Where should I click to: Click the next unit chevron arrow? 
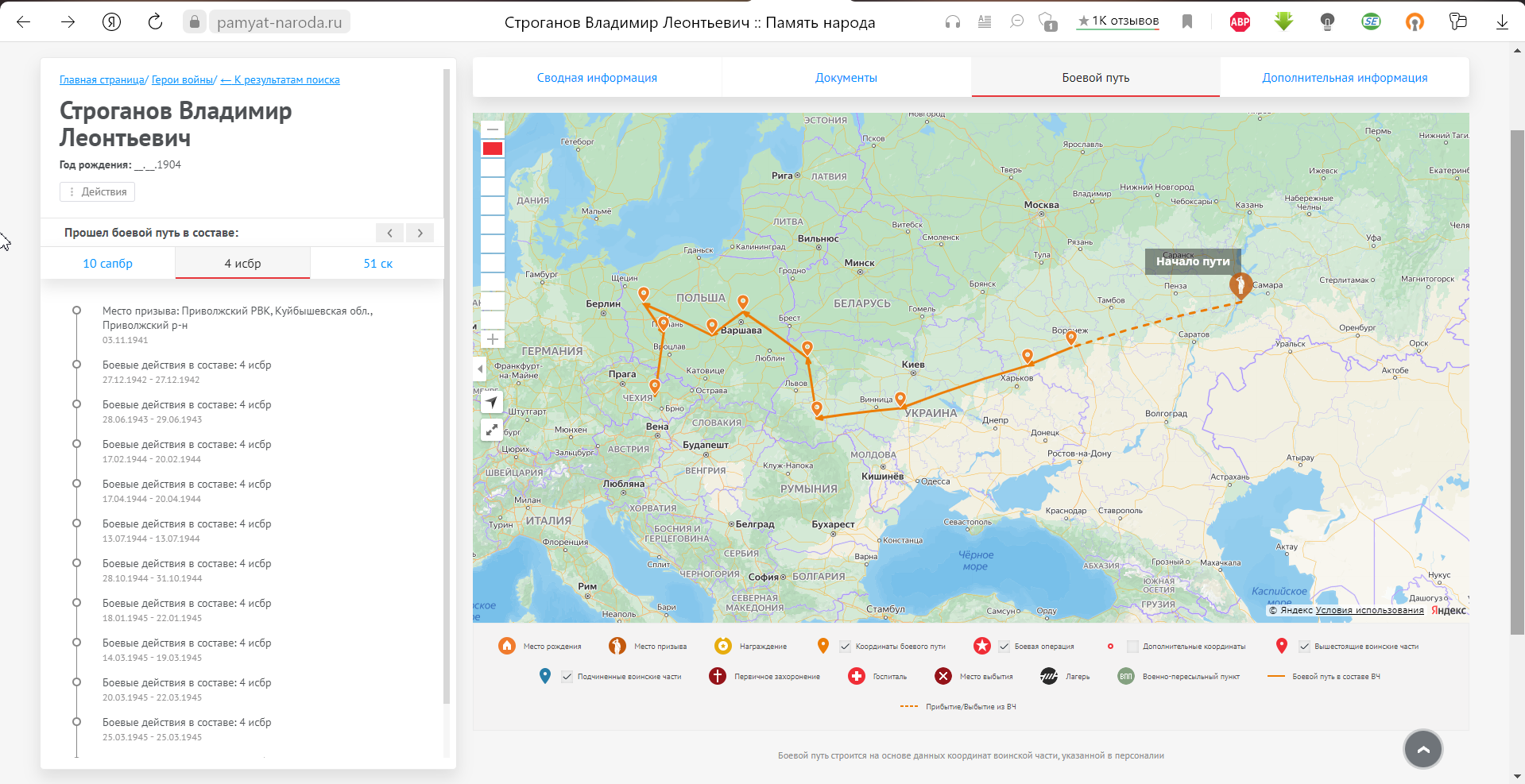tap(420, 233)
